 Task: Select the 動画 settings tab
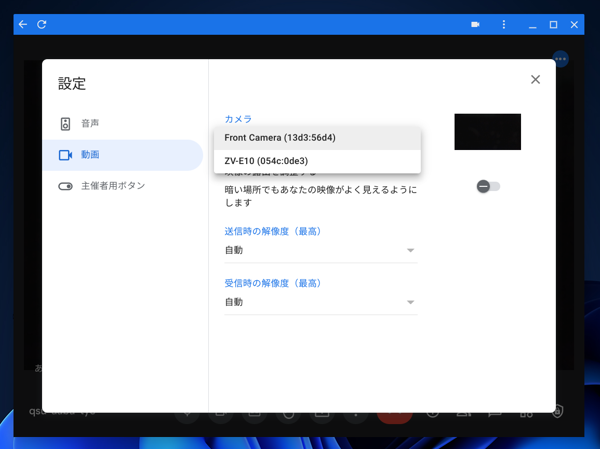click(122, 155)
